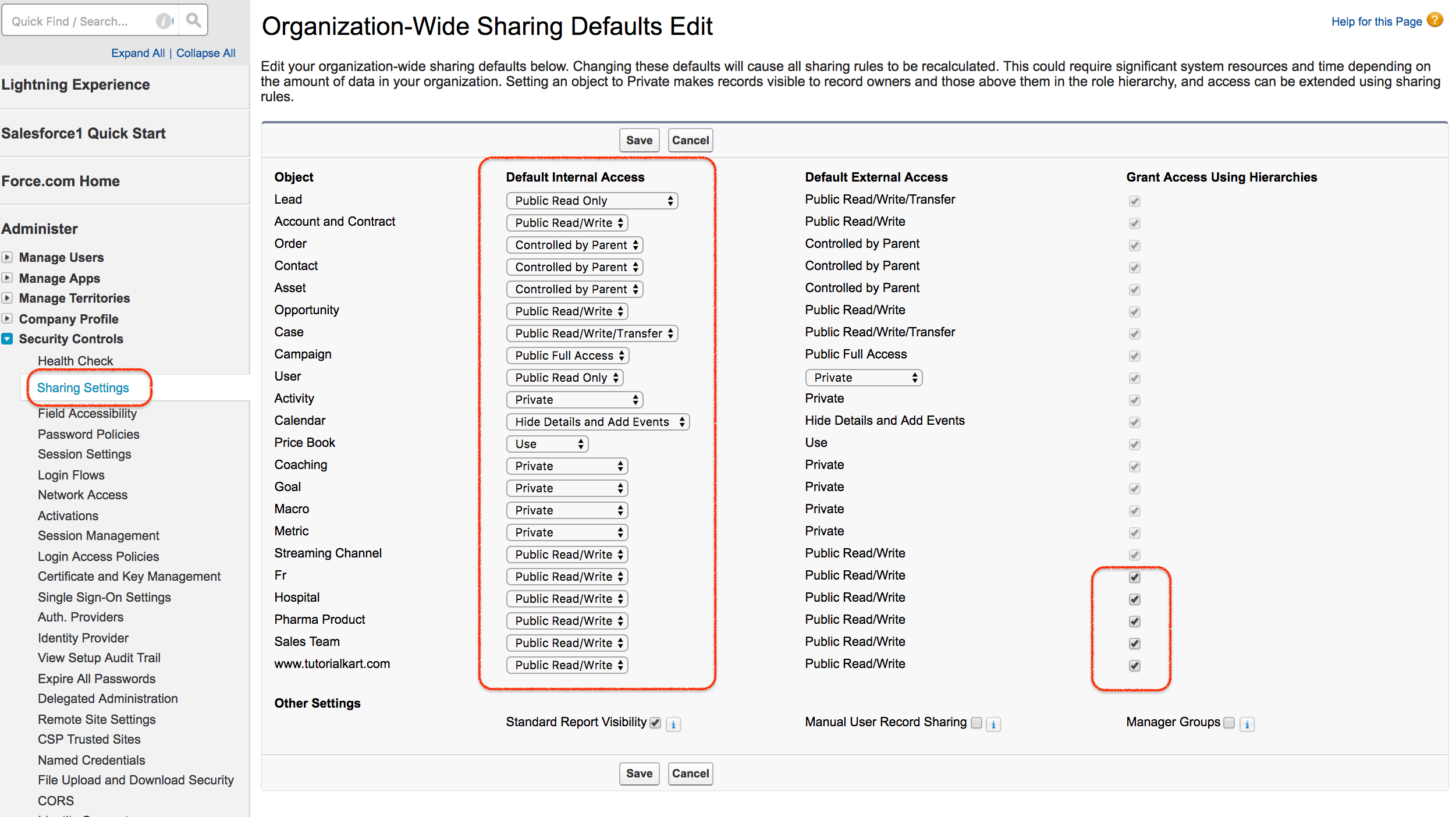Screen dimensions: 1456x817
Task: Click info icon next to Manager Groups
Action: coord(1247,724)
